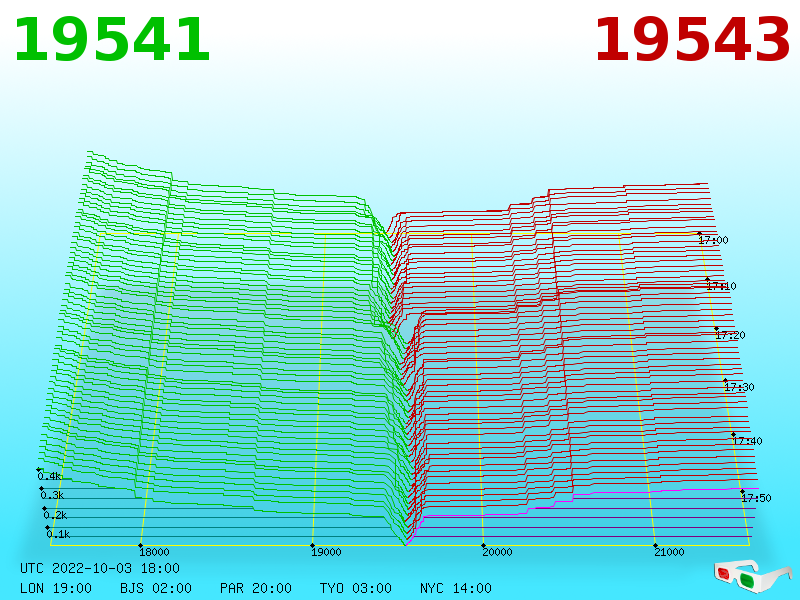Click the 18000 price axis label

click(x=154, y=552)
